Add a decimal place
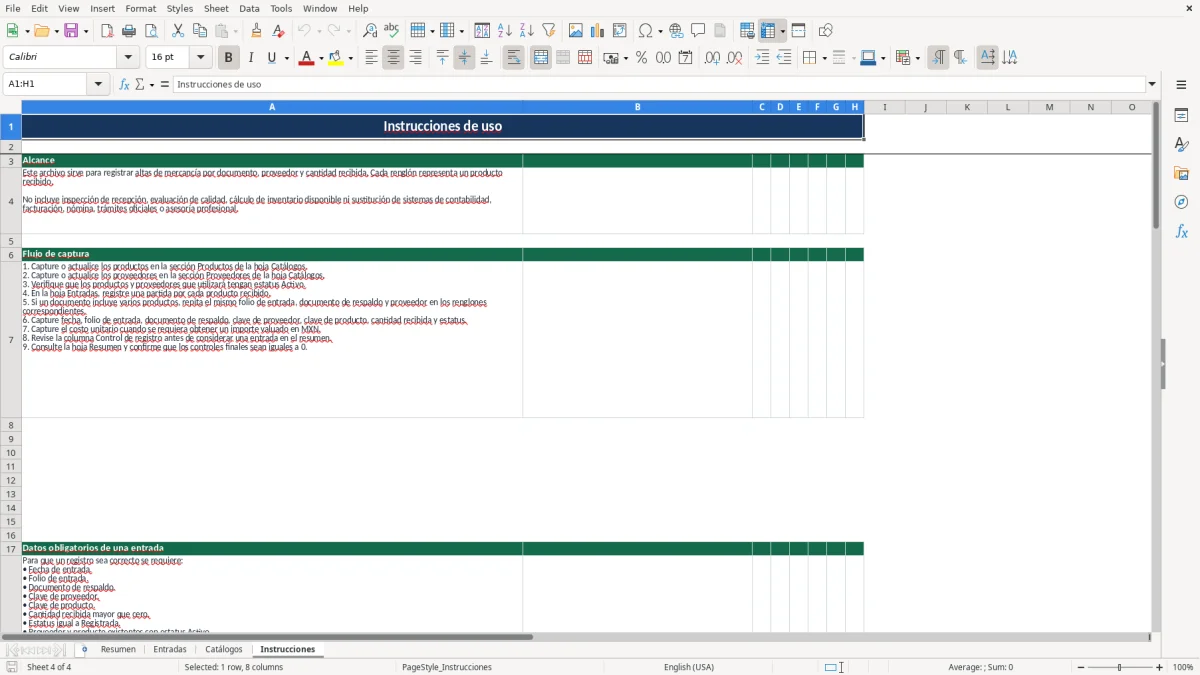Screen dimensions: 1200x675 coord(712,58)
